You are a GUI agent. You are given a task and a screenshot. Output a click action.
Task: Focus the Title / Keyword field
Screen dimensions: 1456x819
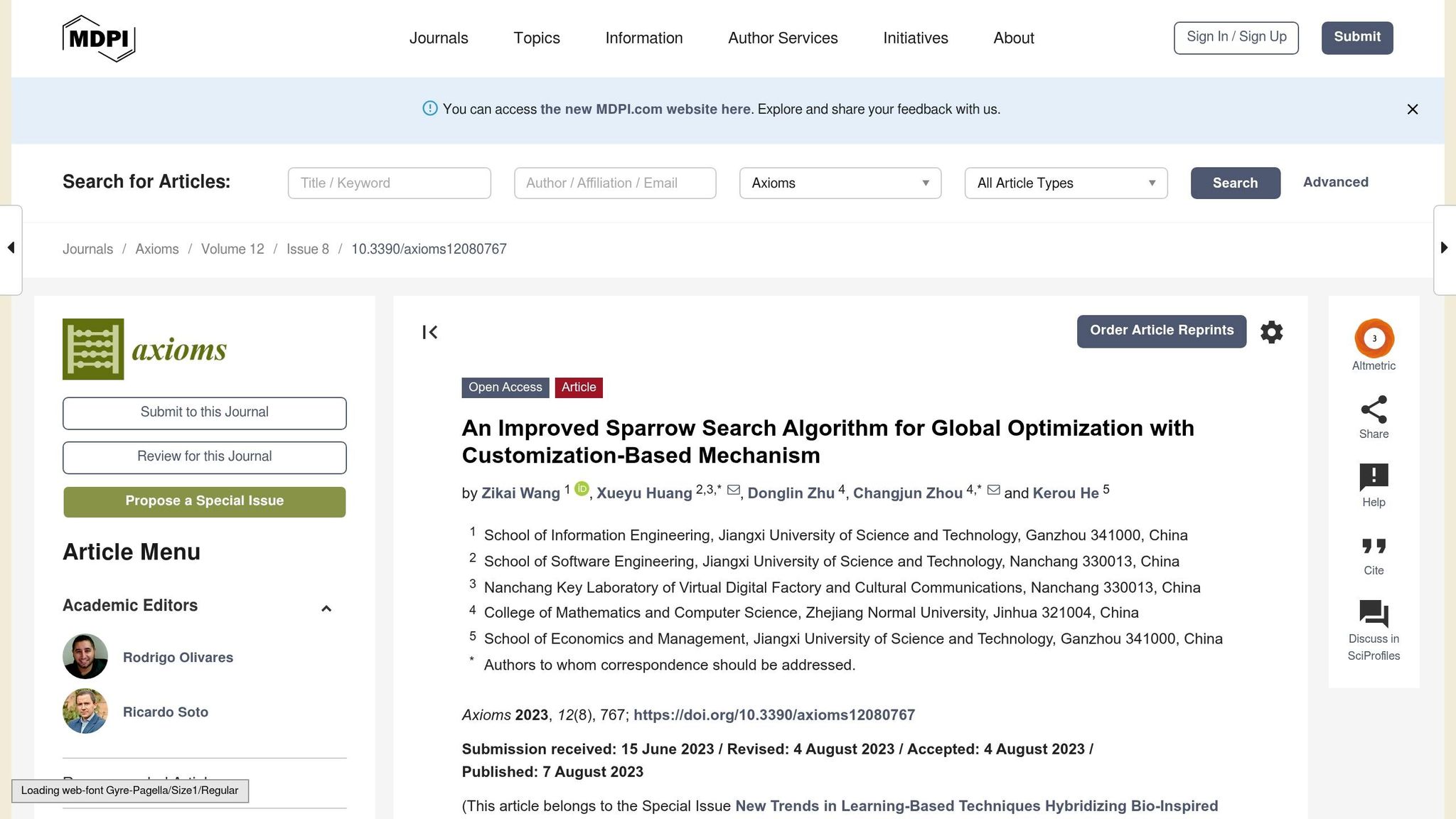pos(390,183)
